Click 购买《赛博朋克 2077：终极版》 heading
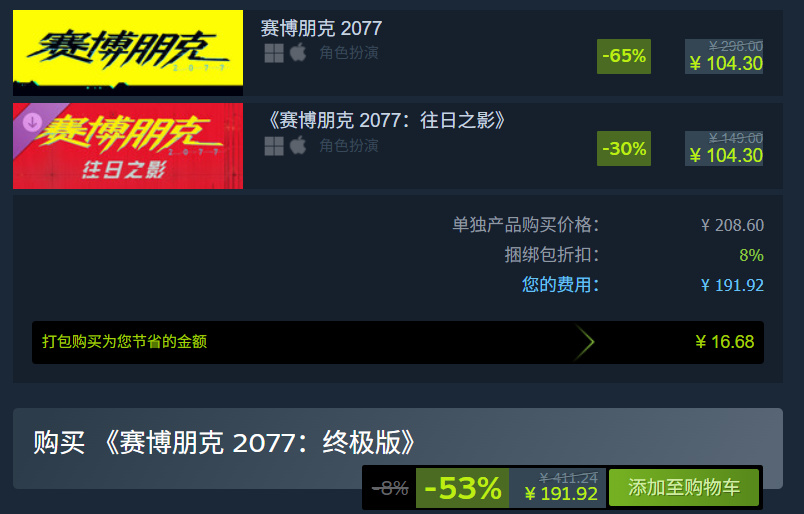The height and width of the screenshot is (514, 804). pyautogui.click(x=224, y=442)
